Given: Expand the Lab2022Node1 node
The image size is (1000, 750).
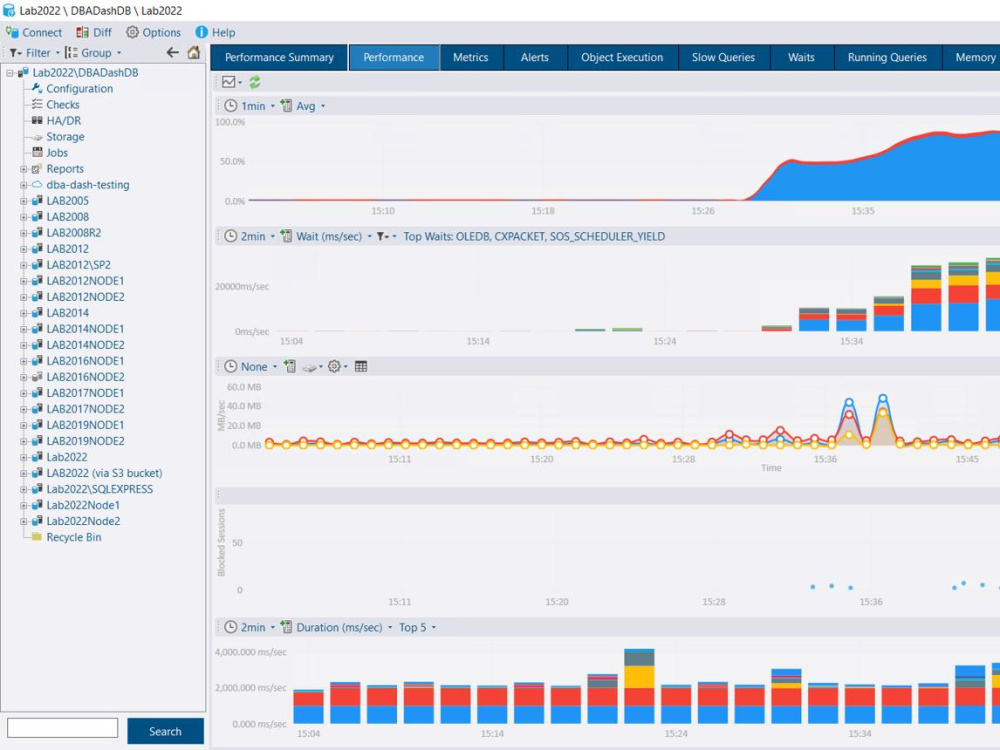Looking at the screenshot, I should point(23,505).
